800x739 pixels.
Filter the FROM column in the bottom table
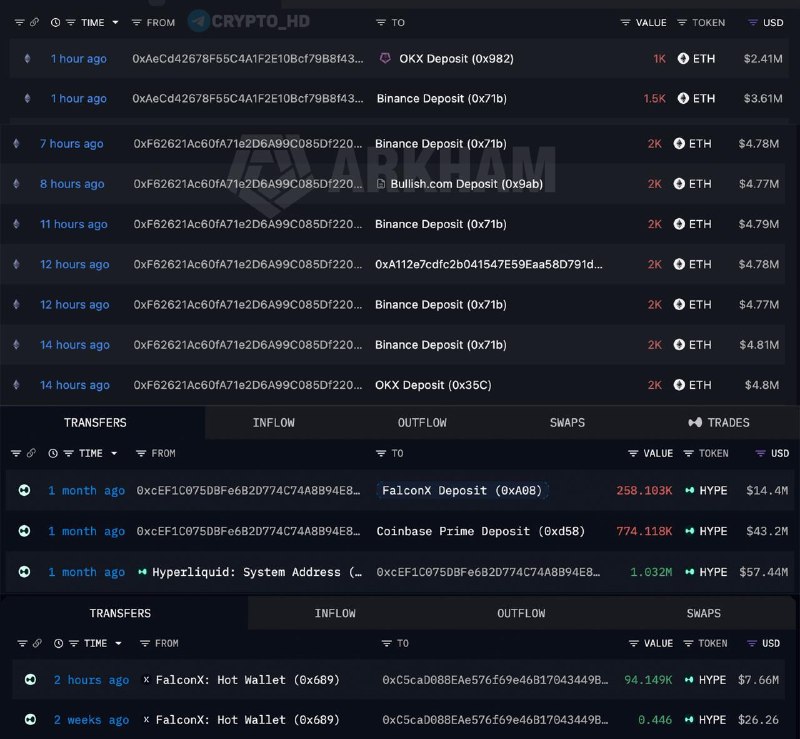[x=145, y=643]
